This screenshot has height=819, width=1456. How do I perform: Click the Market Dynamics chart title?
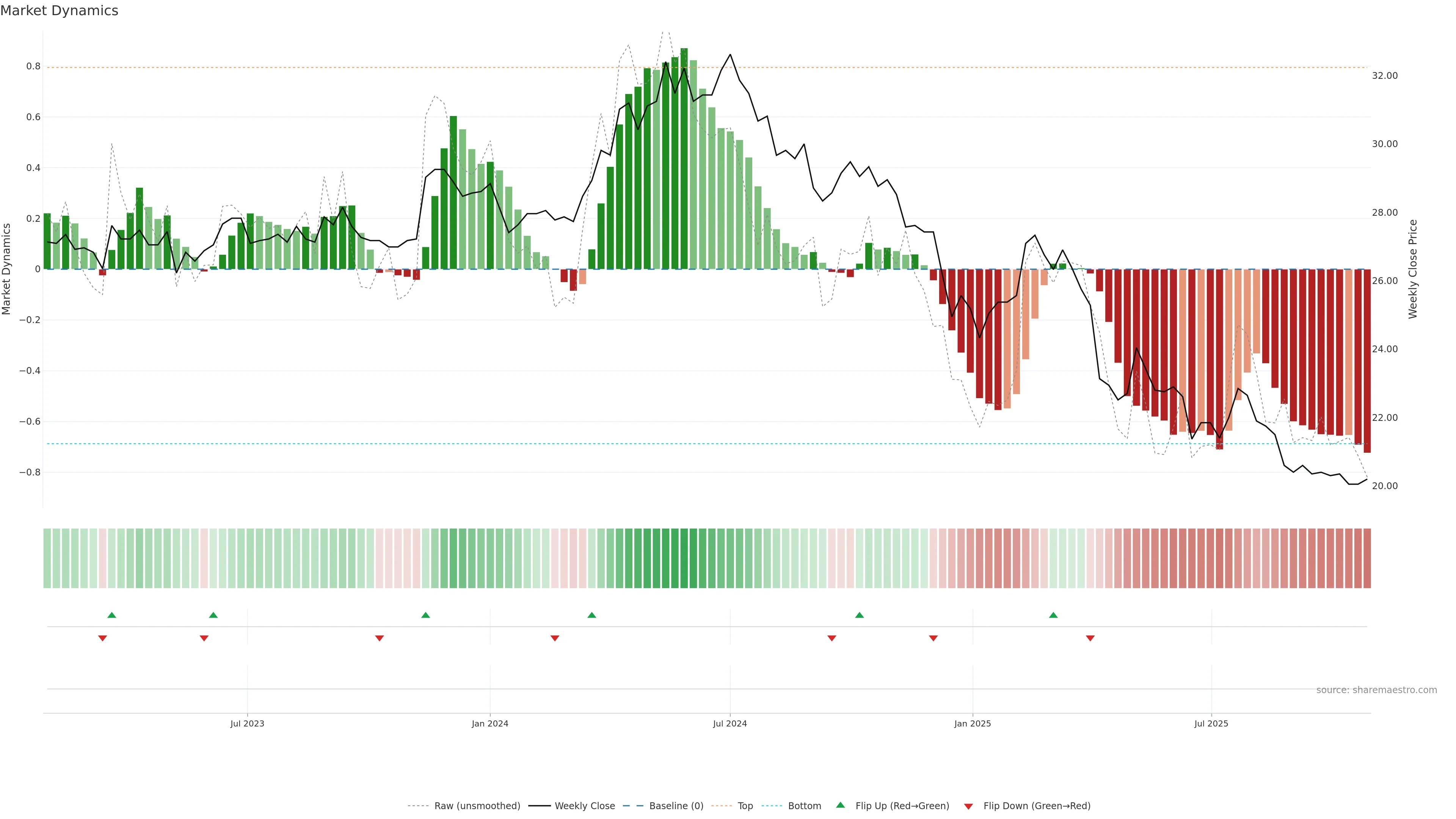60,11
